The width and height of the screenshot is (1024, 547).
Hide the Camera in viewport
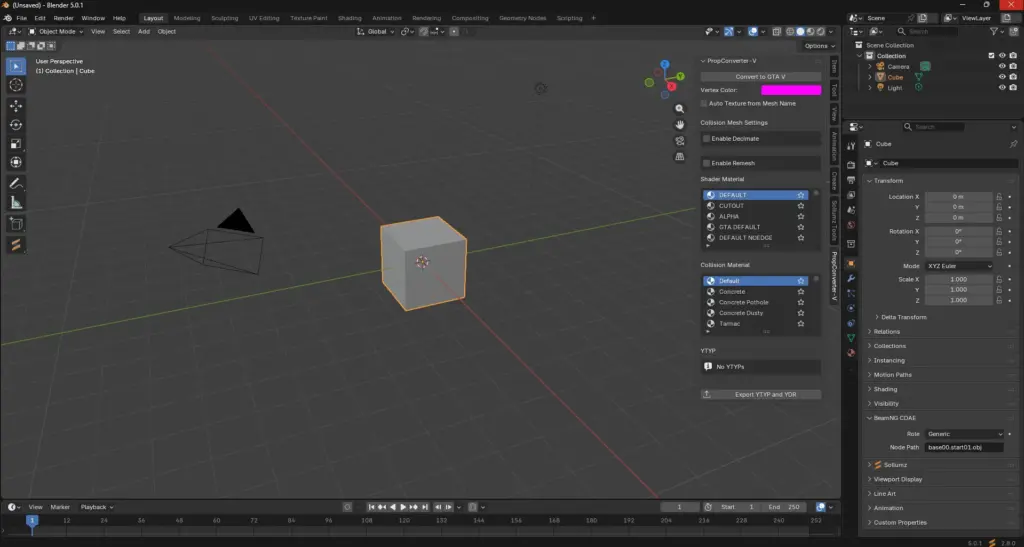[1002, 67]
